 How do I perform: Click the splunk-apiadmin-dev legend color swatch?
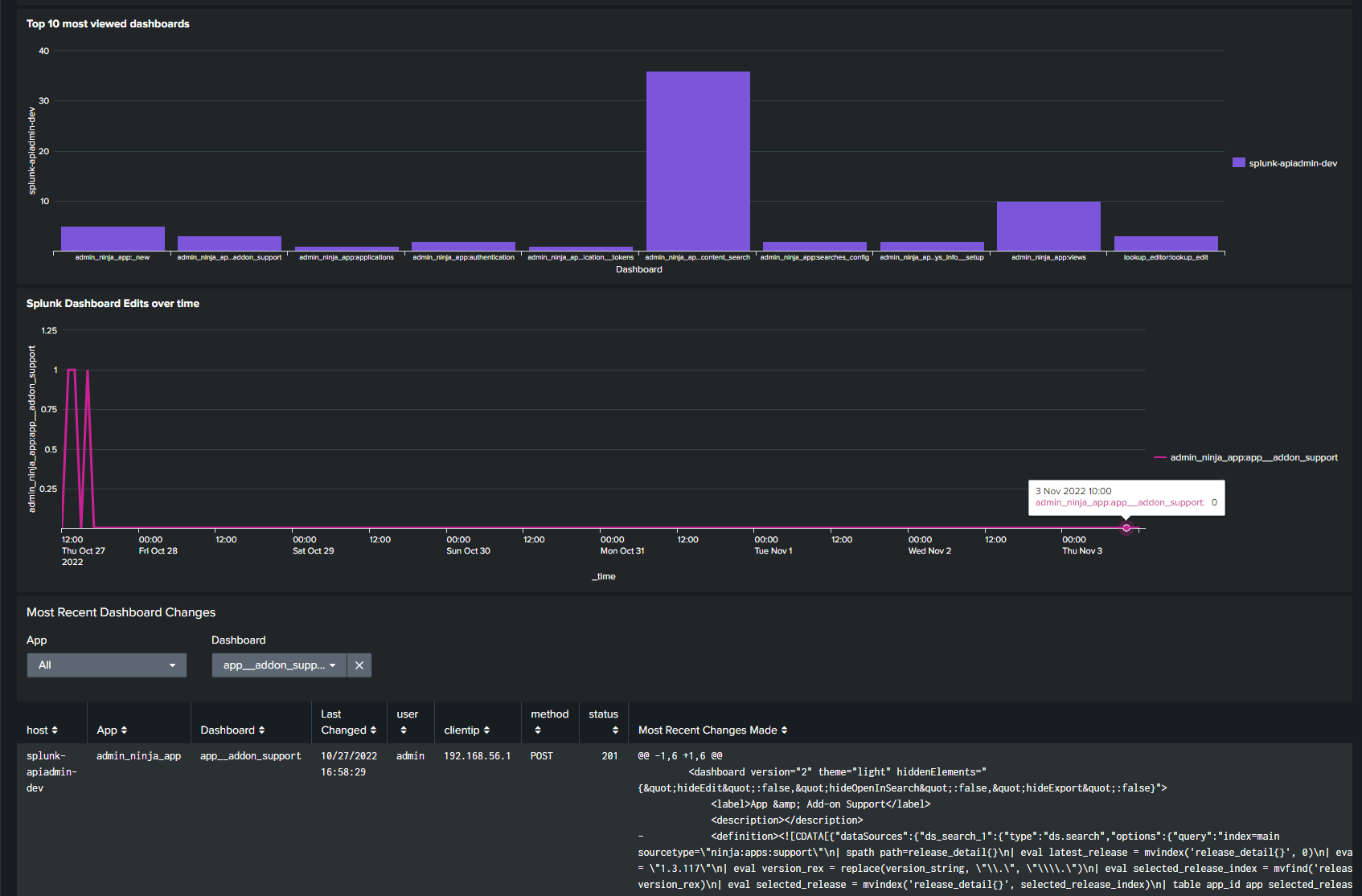(x=1238, y=162)
